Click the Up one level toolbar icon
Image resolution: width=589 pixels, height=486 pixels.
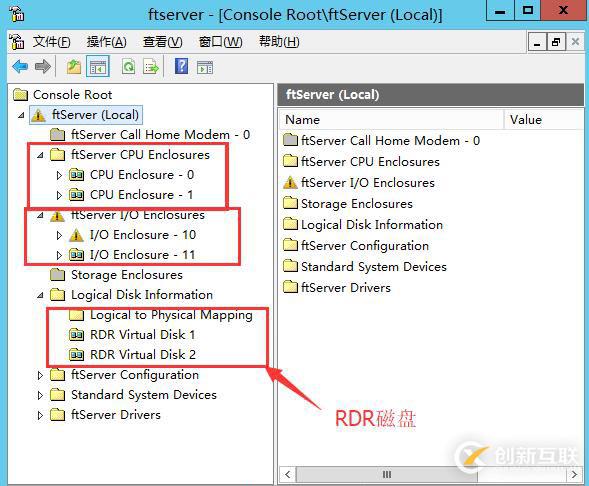click(x=74, y=67)
